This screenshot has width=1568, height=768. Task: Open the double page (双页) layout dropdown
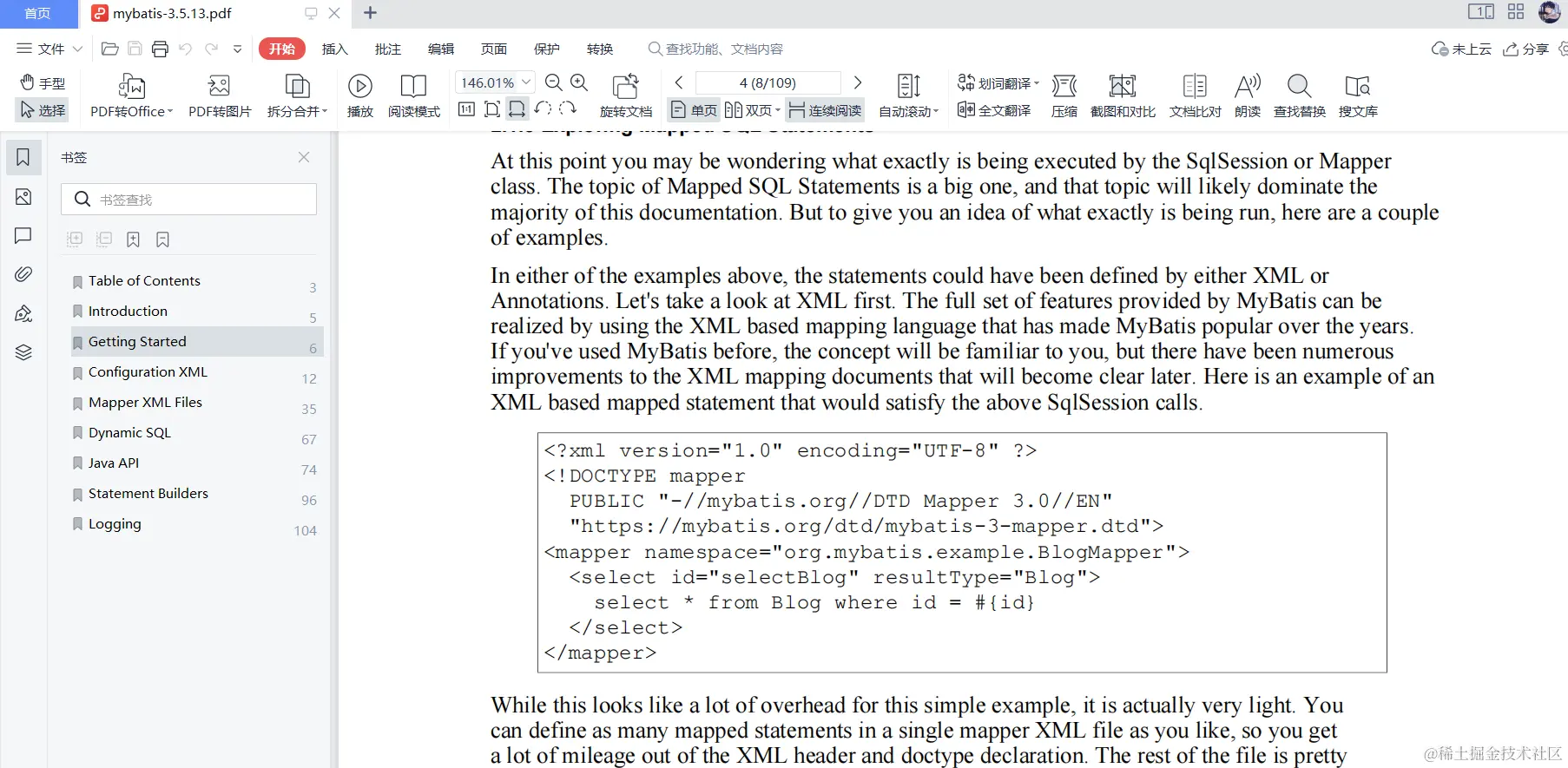(752, 110)
